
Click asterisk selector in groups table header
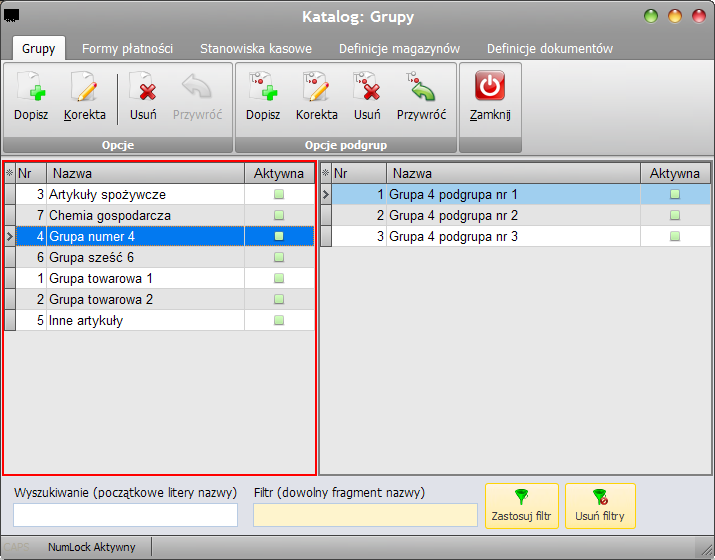[10, 173]
